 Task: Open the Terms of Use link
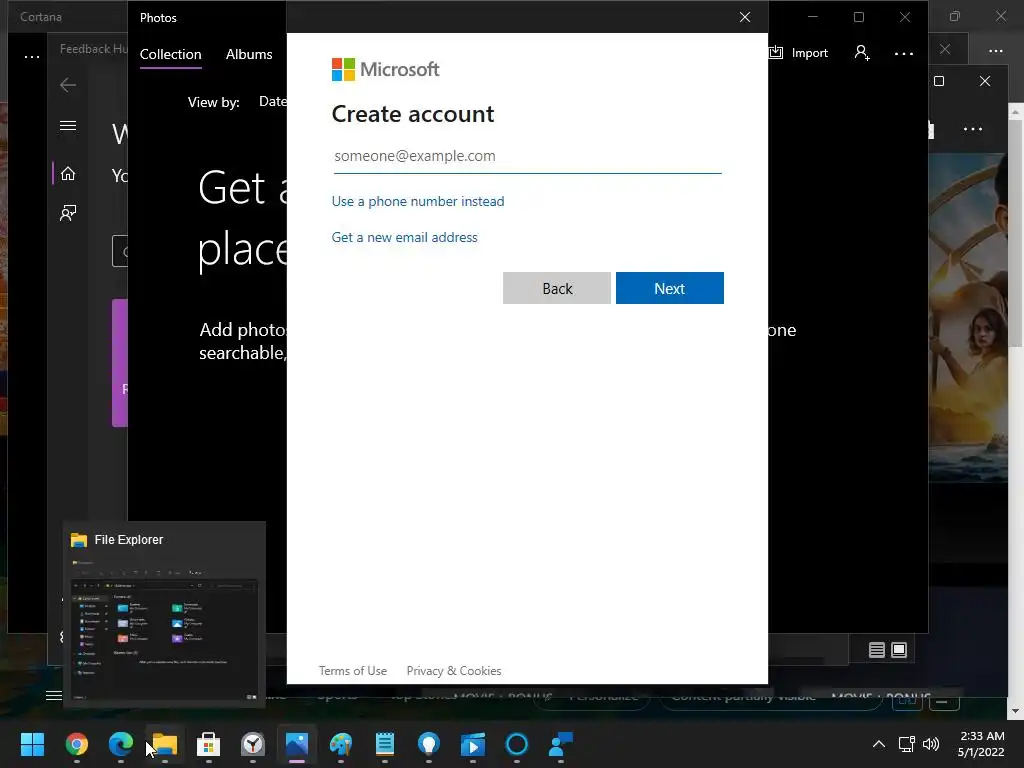click(353, 671)
